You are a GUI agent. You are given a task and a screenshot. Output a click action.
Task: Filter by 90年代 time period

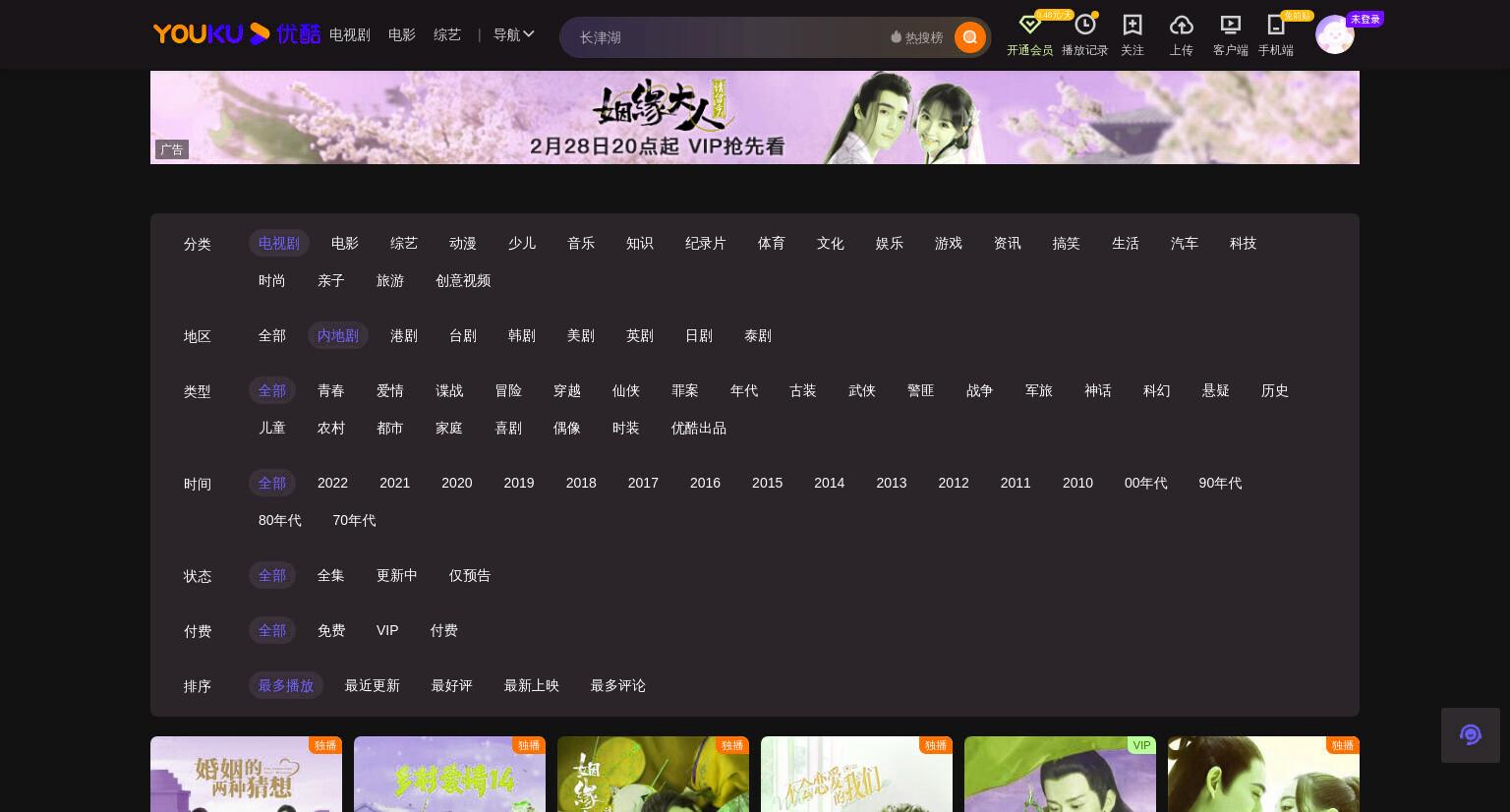pyautogui.click(x=1220, y=483)
